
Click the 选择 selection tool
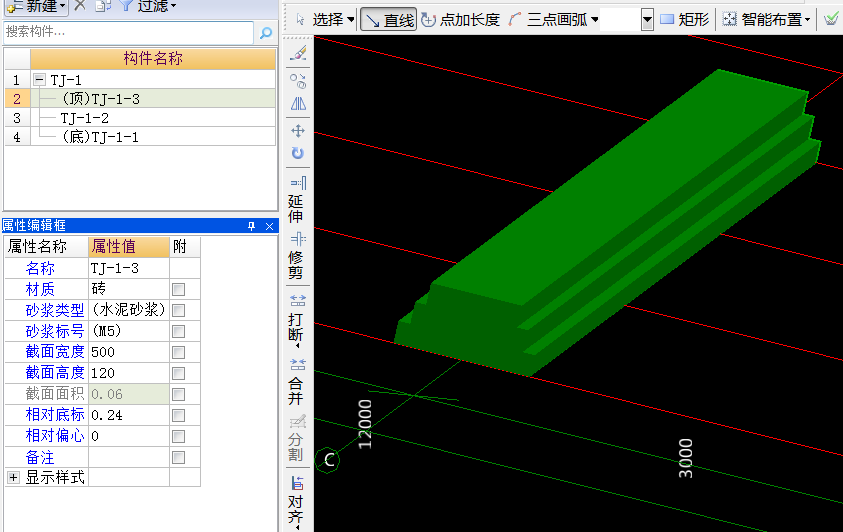tap(320, 20)
